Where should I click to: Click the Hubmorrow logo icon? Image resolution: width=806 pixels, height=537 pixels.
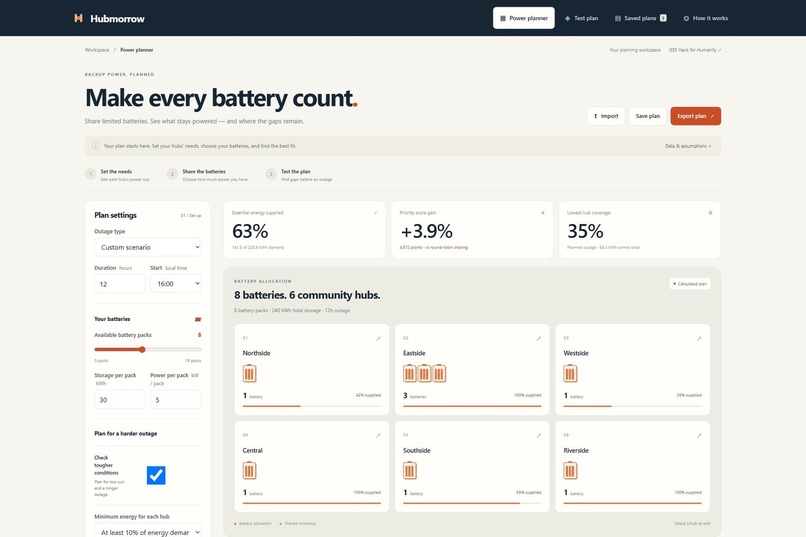[78, 18]
